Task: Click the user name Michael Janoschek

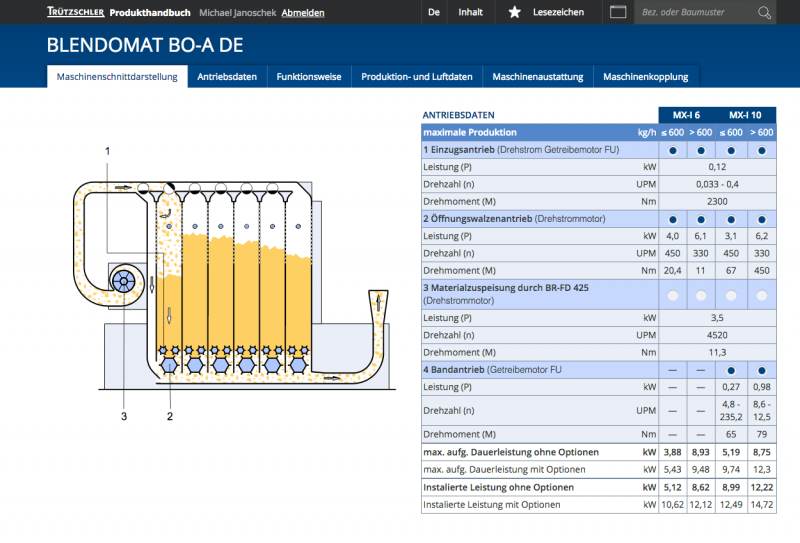Action: point(237,13)
